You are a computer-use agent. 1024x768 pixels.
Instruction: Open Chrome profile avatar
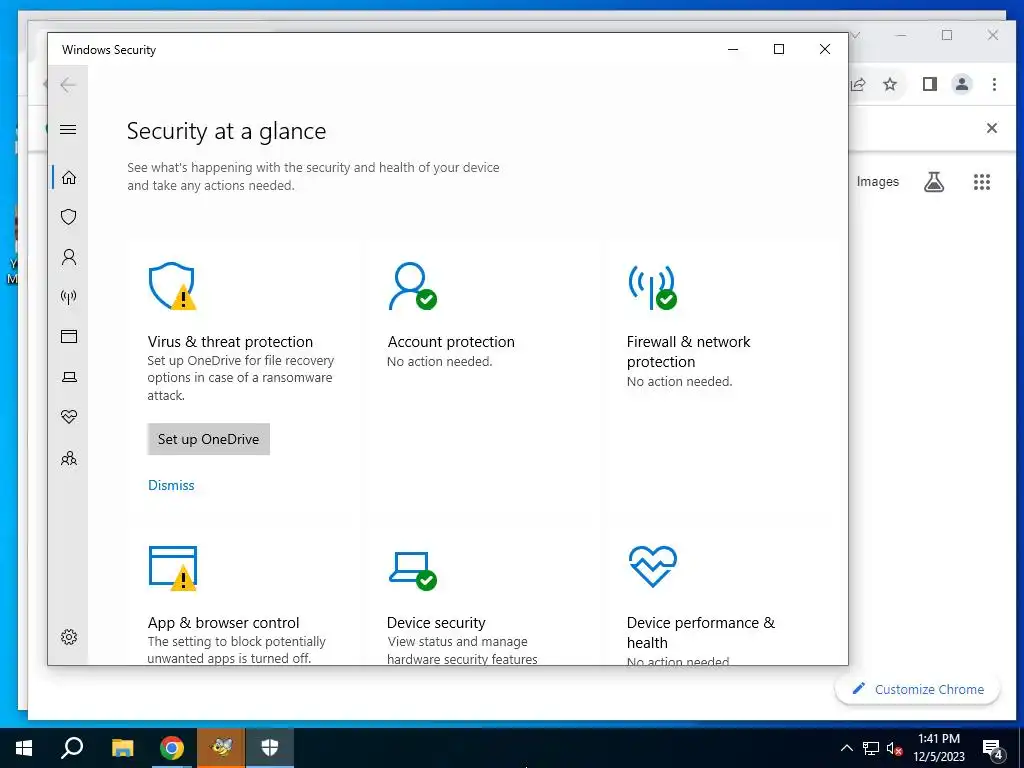pos(961,84)
